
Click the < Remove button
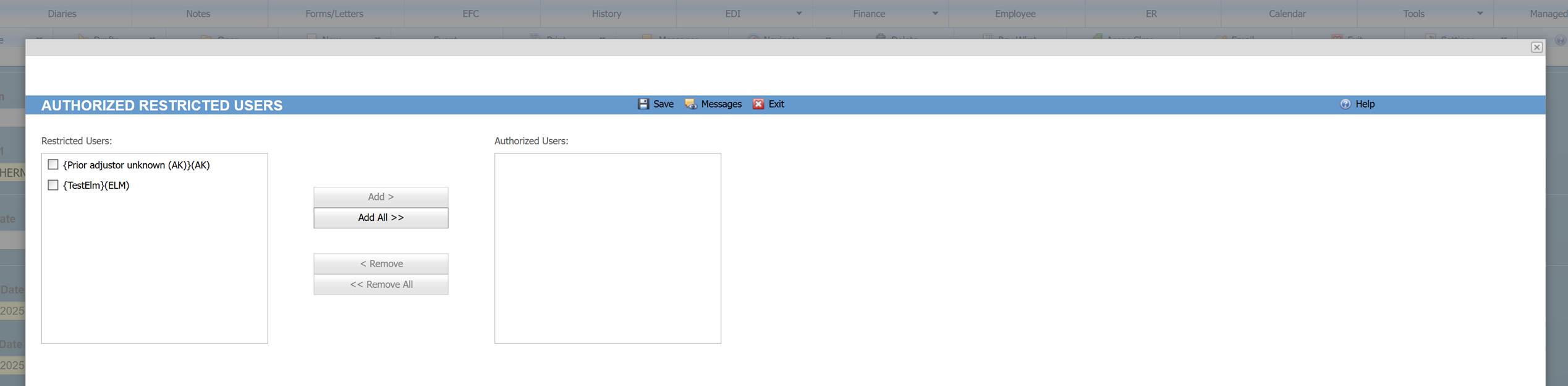[x=381, y=264]
